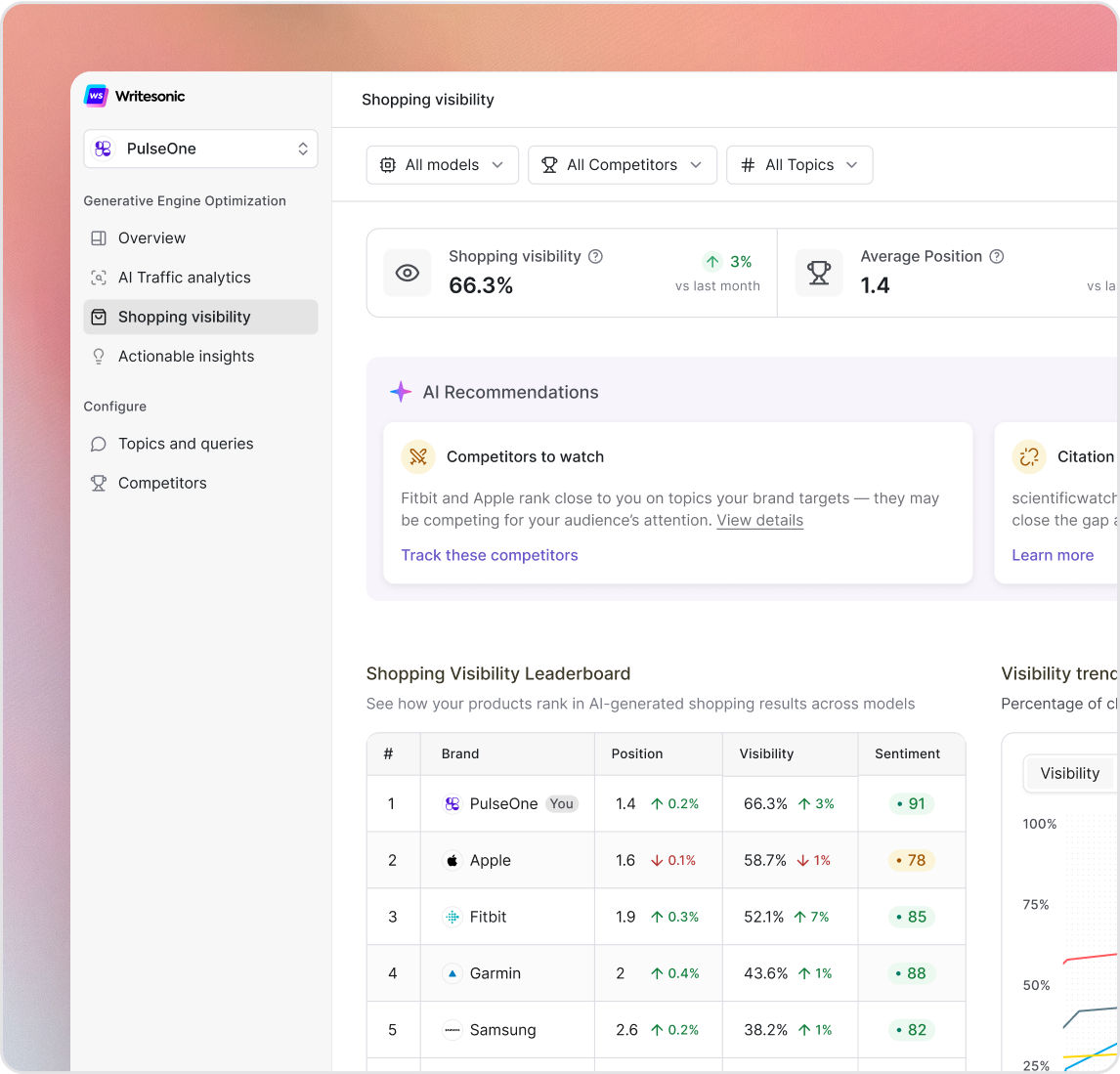
Task: Click Samsung sentiment score 82
Action: pyautogui.click(x=912, y=1030)
